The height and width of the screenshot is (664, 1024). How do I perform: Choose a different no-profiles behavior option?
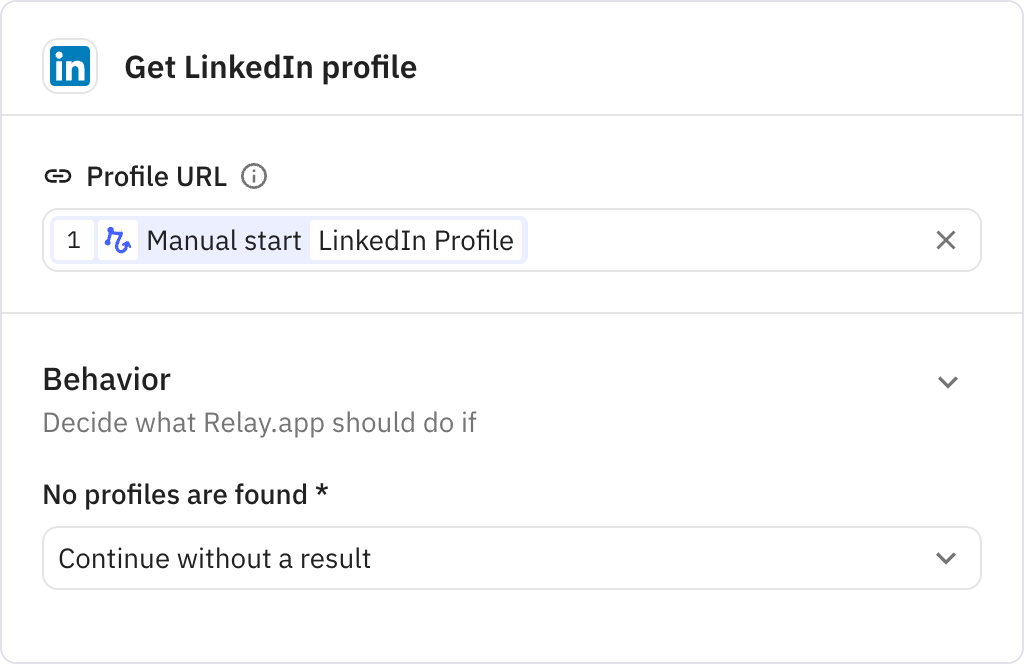coord(511,558)
